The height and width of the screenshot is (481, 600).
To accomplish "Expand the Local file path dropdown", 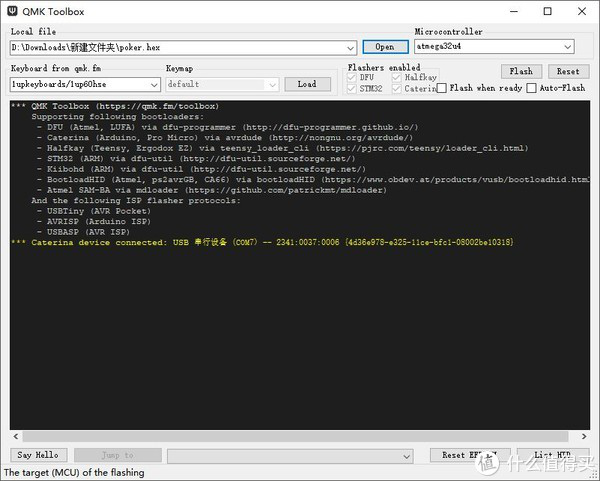I will click(x=350, y=48).
